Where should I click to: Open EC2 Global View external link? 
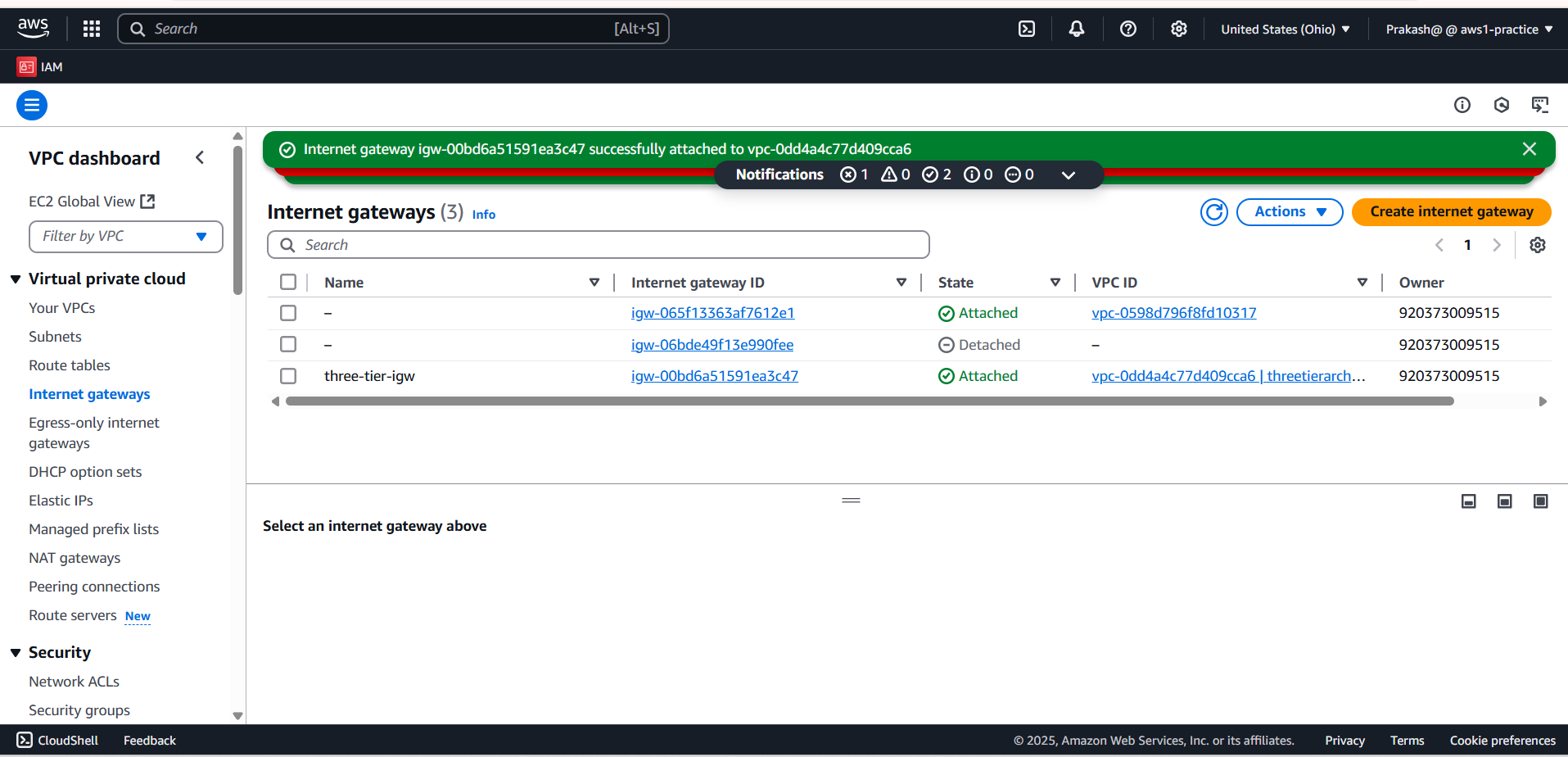coord(92,202)
